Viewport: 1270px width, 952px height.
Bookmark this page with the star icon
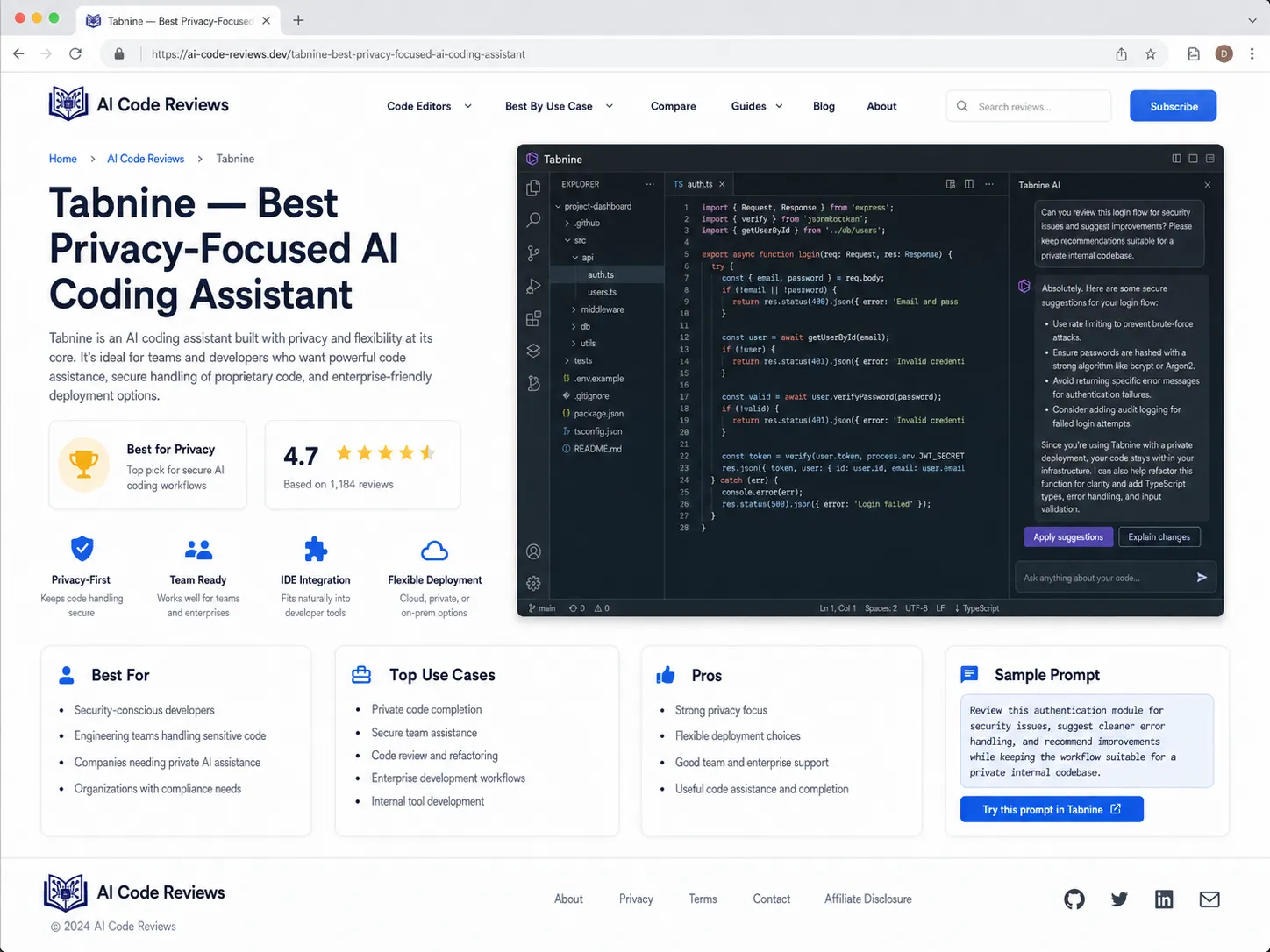click(x=1151, y=54)
